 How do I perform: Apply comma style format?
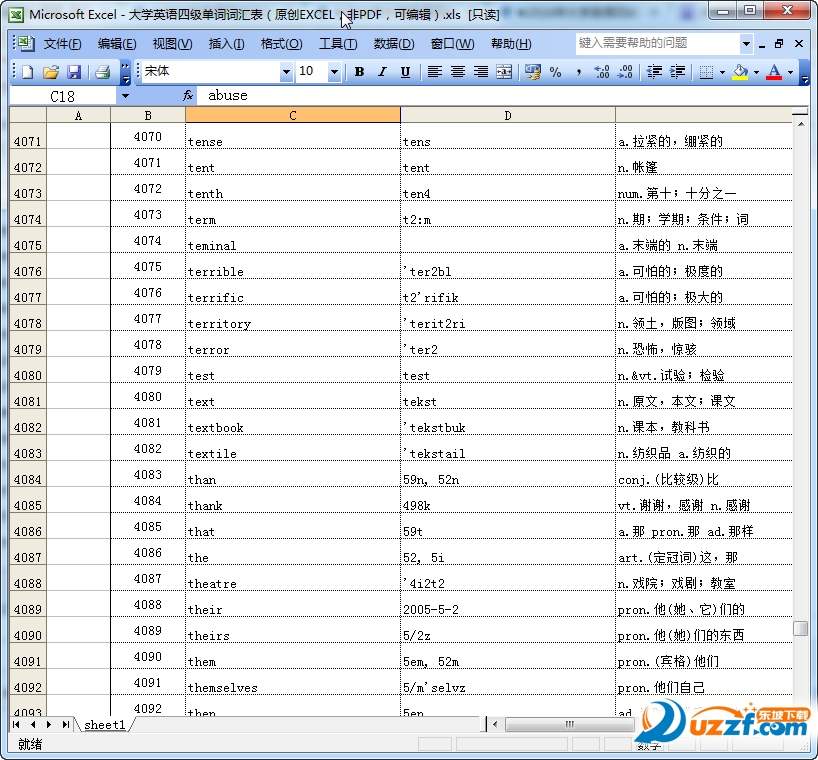pos(579,72)
